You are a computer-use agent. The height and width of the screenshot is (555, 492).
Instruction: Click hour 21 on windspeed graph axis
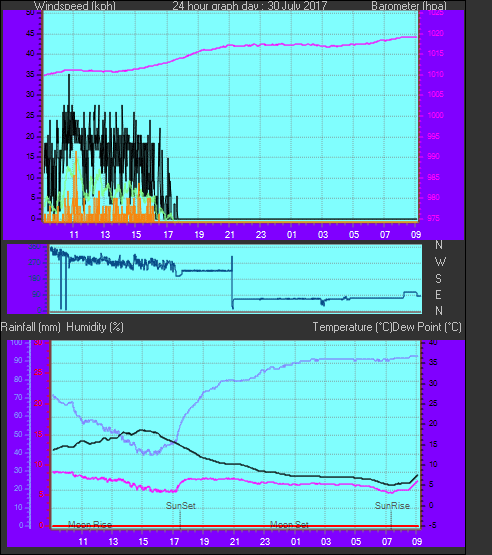tap(230, 234)
